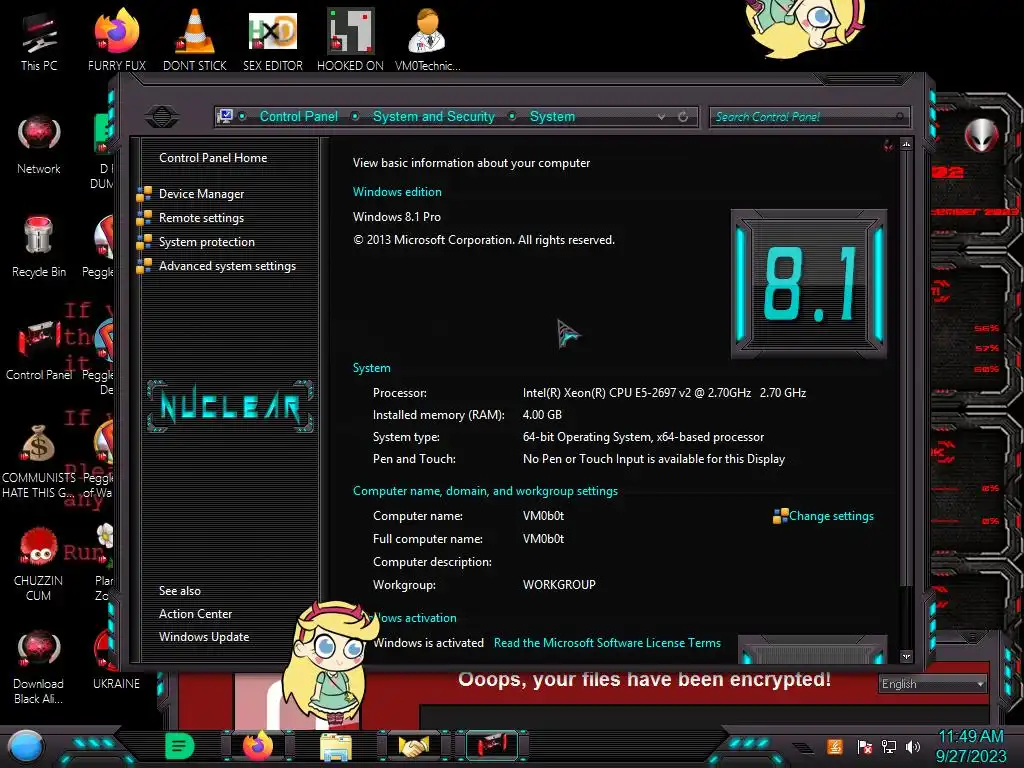The height and width of the screenshot is (768, 1024).
Task: Click the scrollbar up arrow
Action: pyautogui.click(x=906, y=144)
